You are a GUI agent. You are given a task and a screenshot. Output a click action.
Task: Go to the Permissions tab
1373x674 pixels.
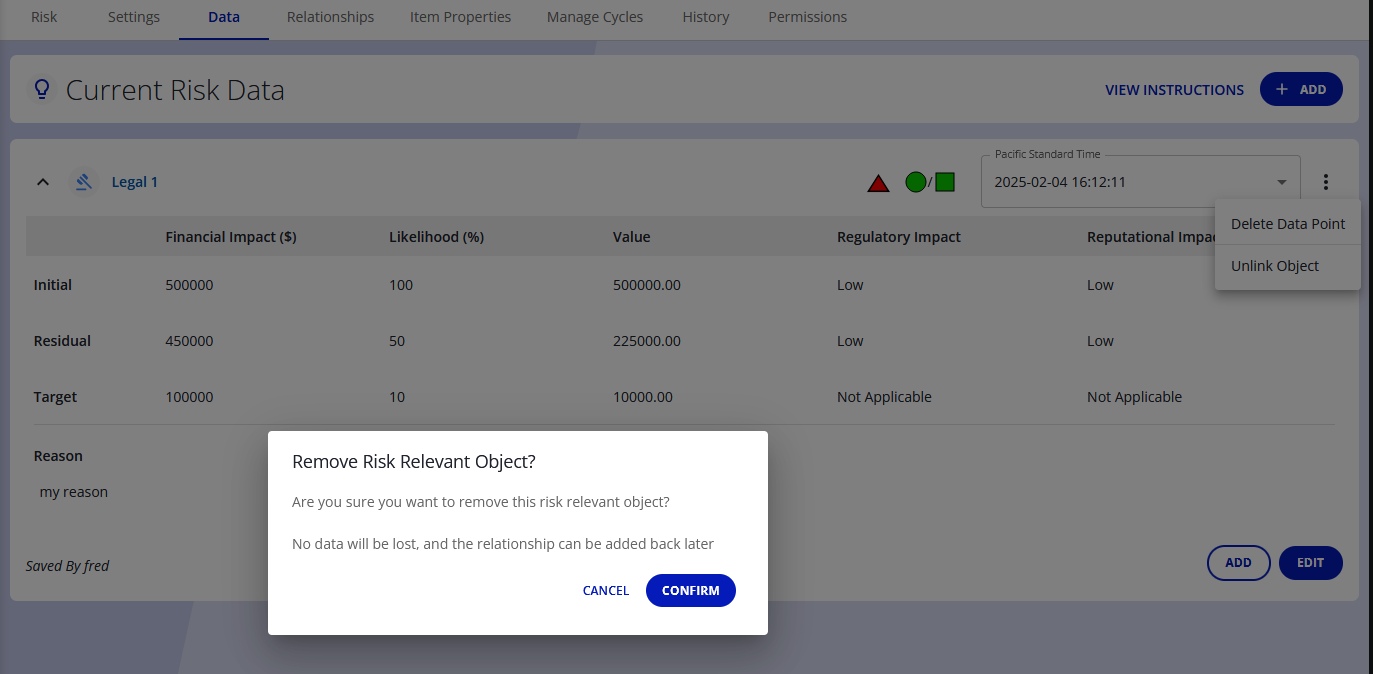tap(807, 17)
